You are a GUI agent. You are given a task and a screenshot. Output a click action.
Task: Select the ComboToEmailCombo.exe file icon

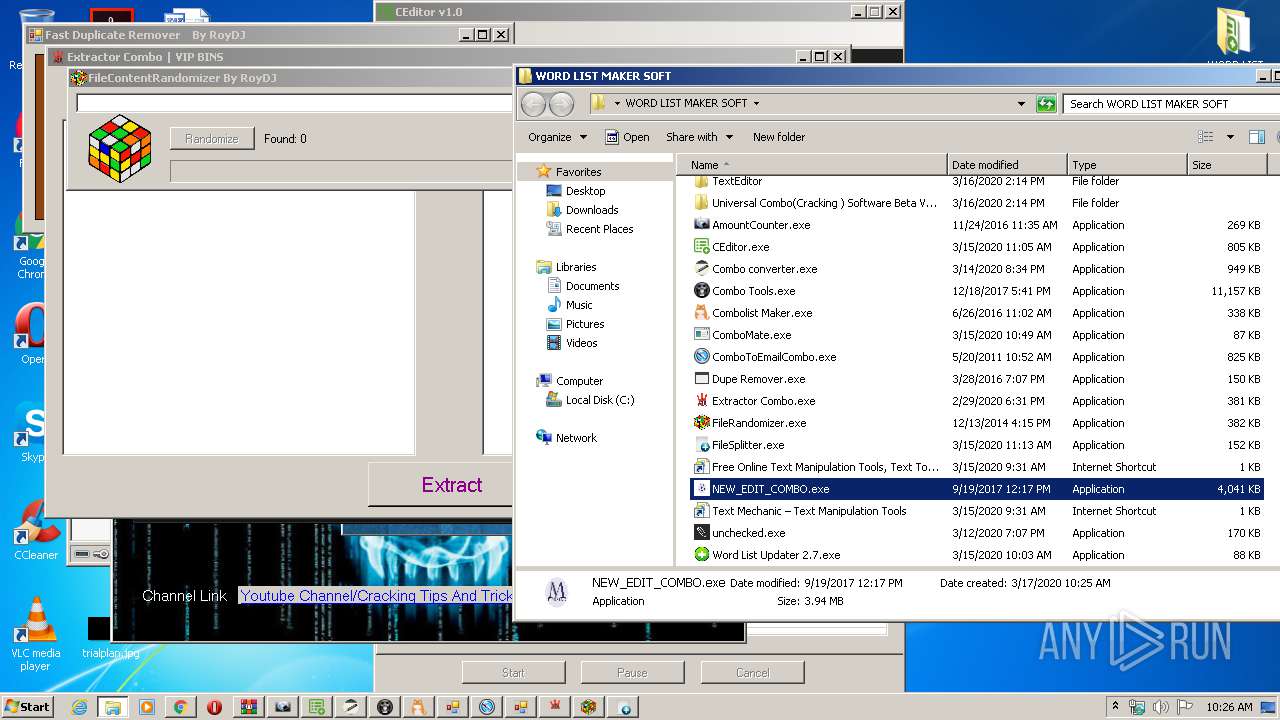(x=702, y=357)
